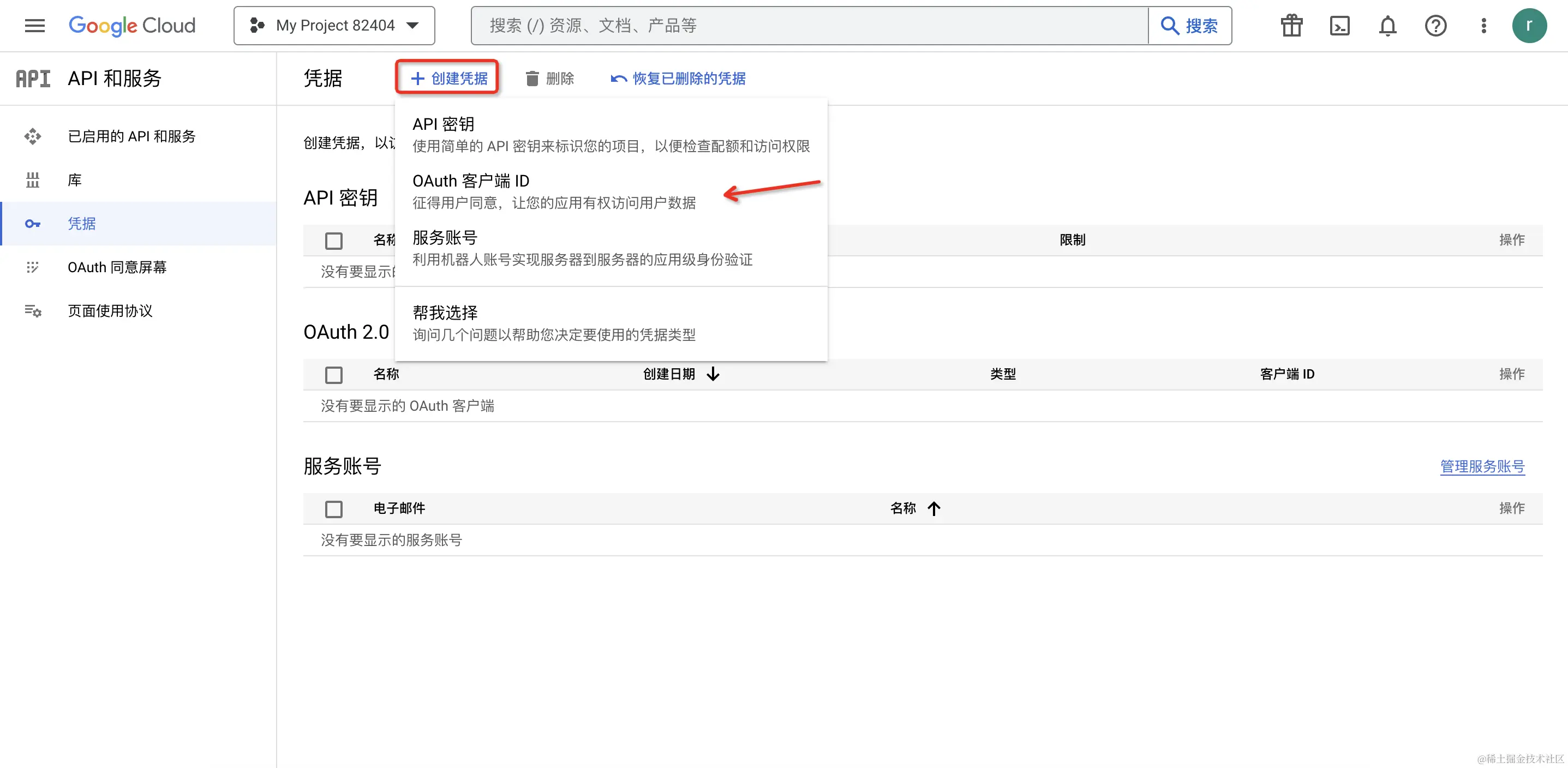Open the My Project 82404 project selector
Screen dimensions: 1568x768
click(x=334, y=26)
